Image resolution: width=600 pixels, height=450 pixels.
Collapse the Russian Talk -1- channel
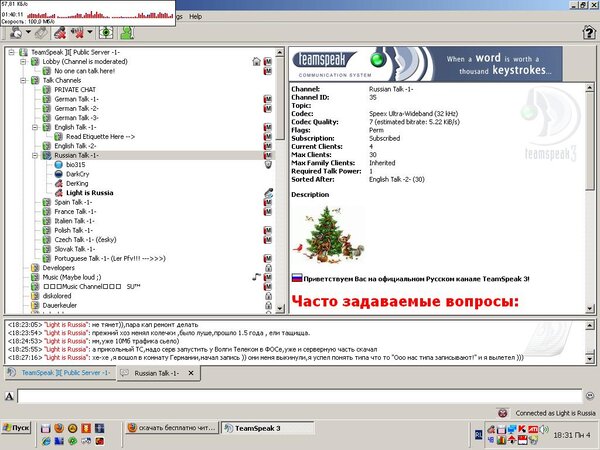(35, 156)
